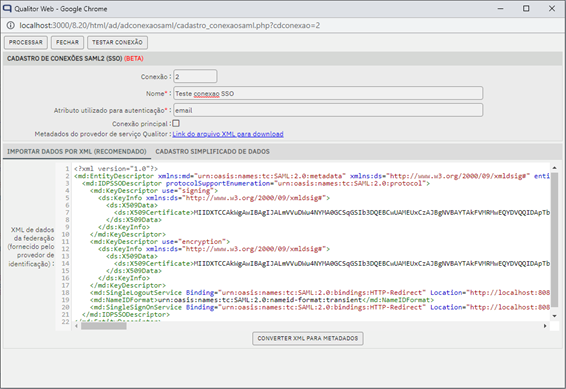Close the Qualitor Web Chrome window
The height and width of the screenshot is (389, 566).
coord(552,9)
